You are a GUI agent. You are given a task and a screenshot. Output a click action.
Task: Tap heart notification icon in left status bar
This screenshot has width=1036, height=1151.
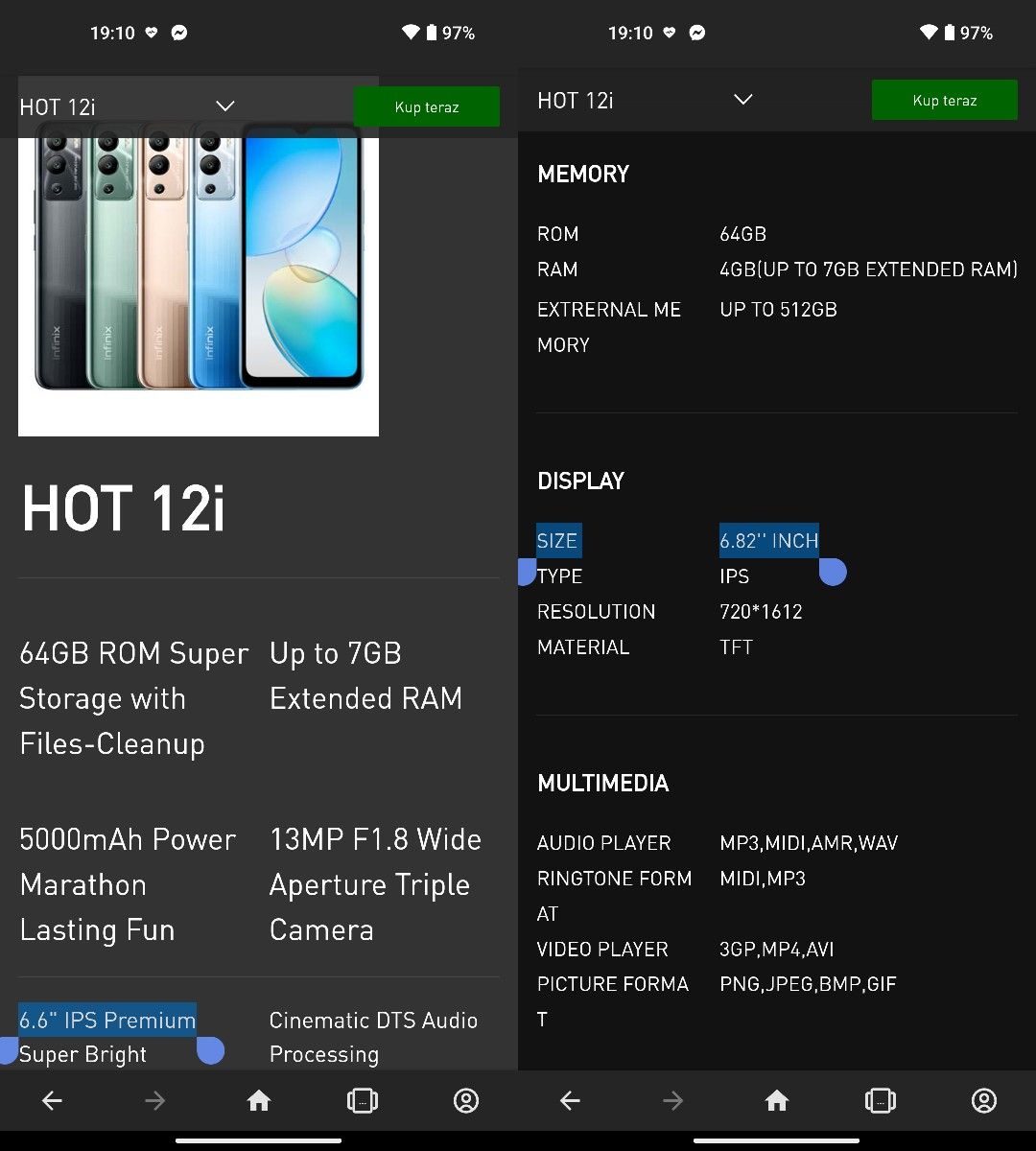pyautogui.click(x=151, y=33)
